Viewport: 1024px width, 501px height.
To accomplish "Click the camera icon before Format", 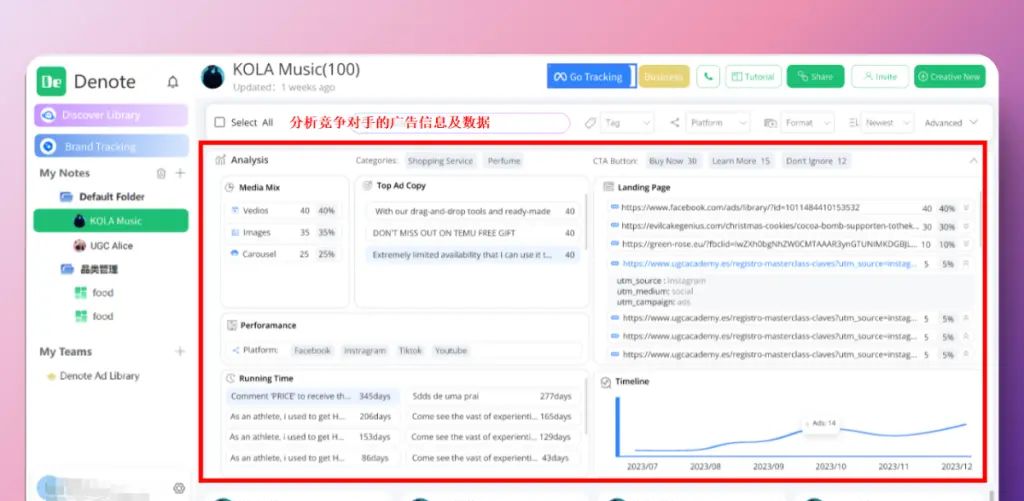I will click(771, 123).
